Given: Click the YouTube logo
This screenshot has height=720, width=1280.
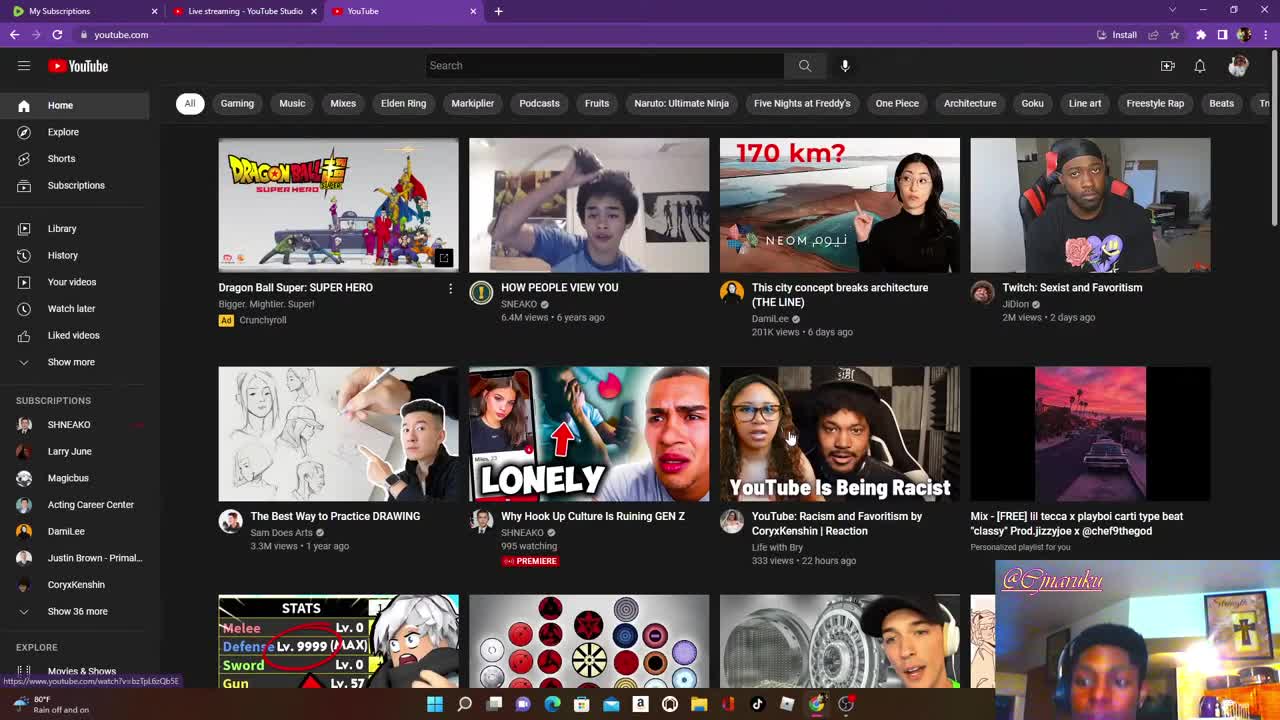Looking at the screenshot, I should 78,66.
